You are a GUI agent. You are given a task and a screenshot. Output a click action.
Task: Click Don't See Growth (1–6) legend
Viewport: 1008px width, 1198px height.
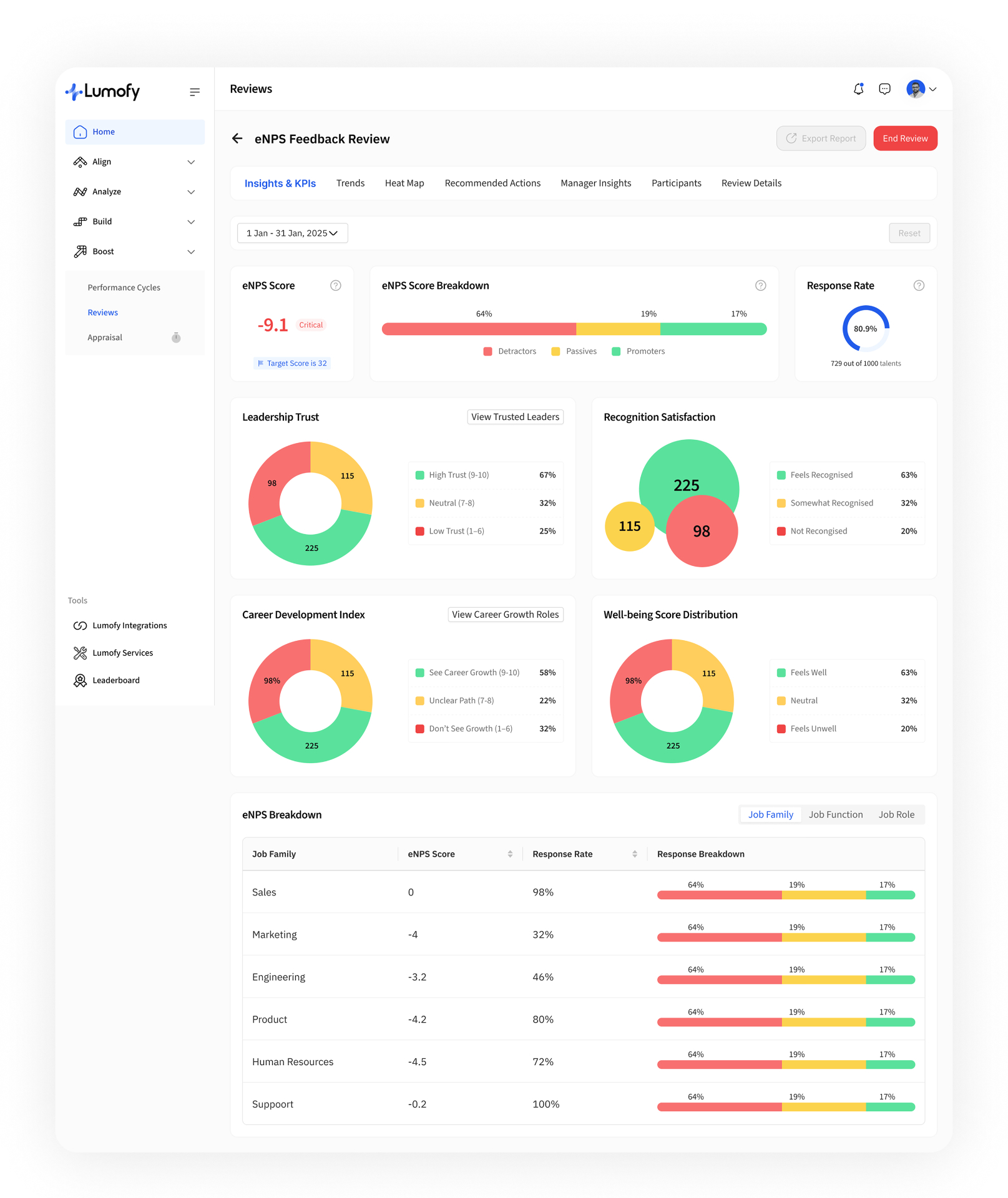(486, 729)
